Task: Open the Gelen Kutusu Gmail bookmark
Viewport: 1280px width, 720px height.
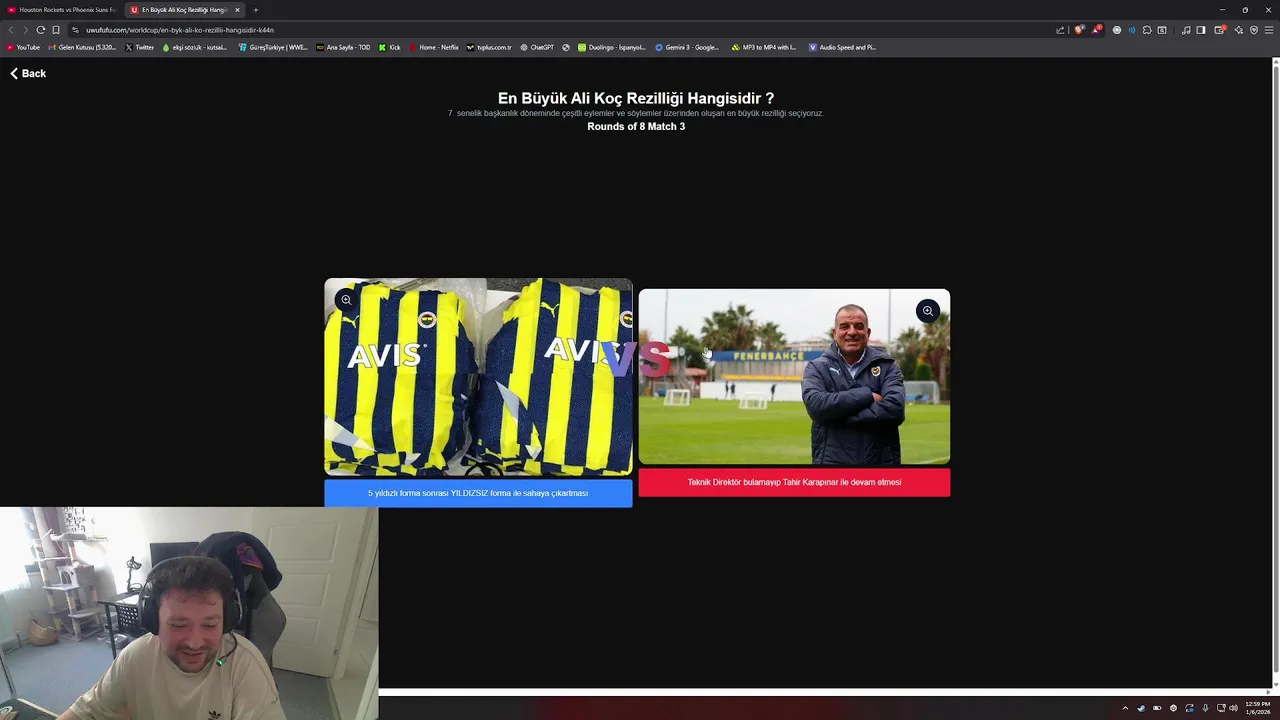Action: [83, 47]
